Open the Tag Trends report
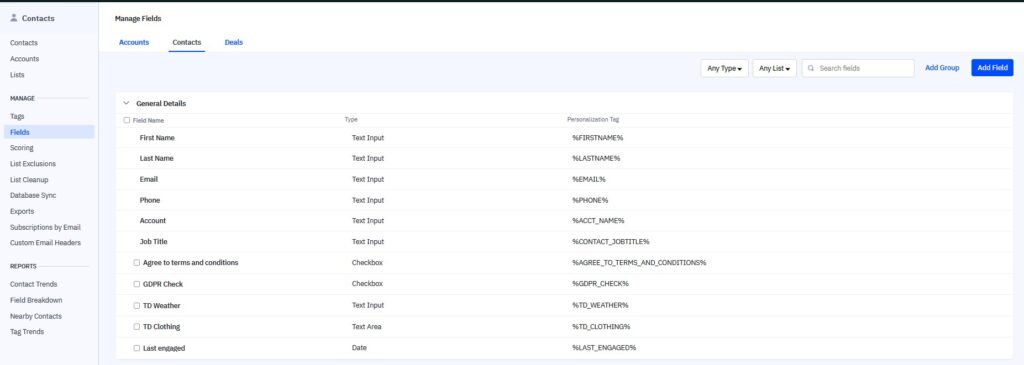Screen dimensions: 1024x365 click(27, 332)
